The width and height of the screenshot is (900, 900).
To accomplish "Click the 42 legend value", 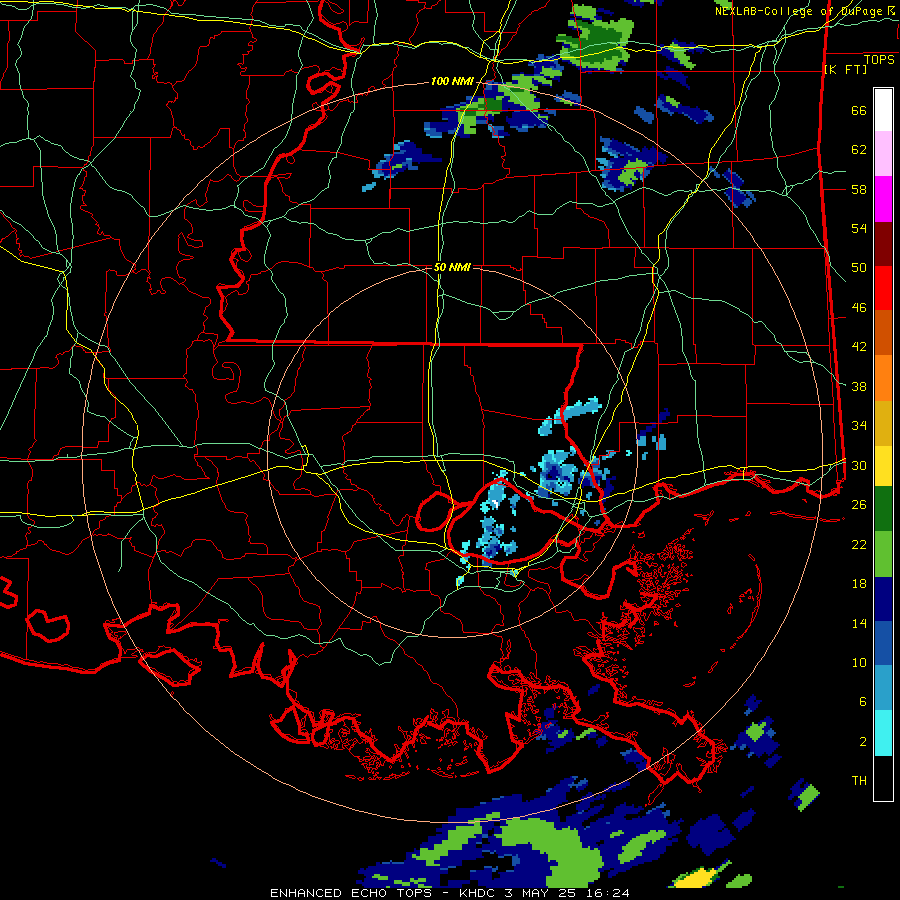I will coord(859,347).
